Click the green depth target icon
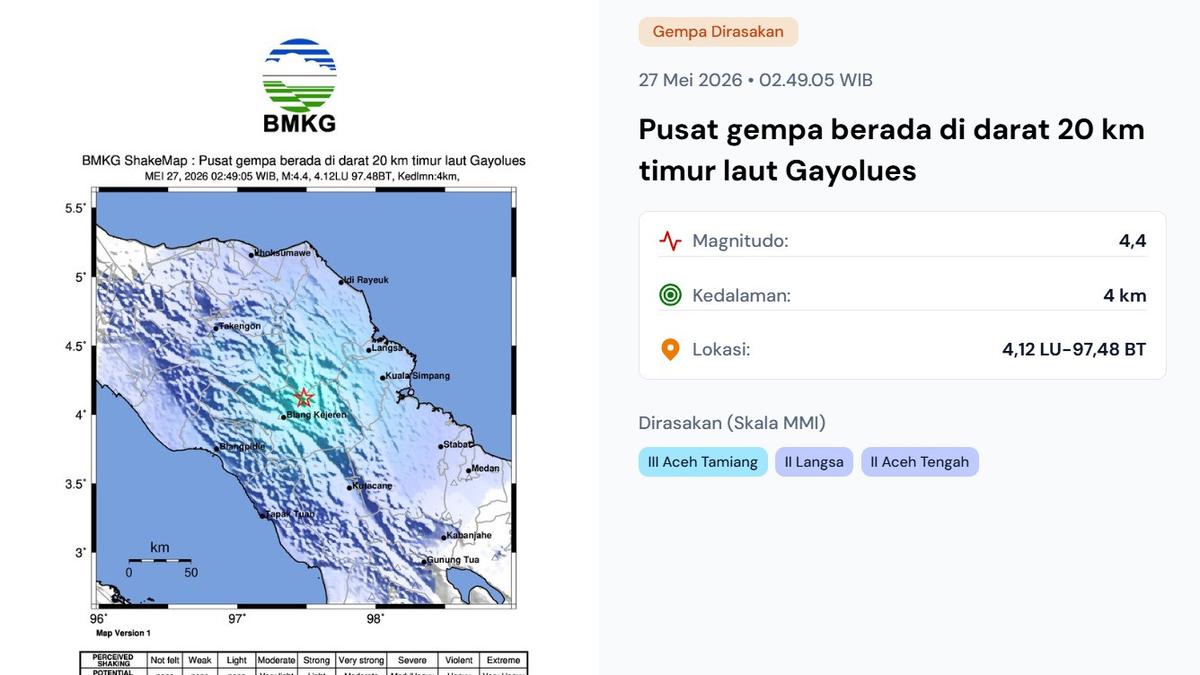The width and height of the screenshot is (1200, 675). pos(670,295)
